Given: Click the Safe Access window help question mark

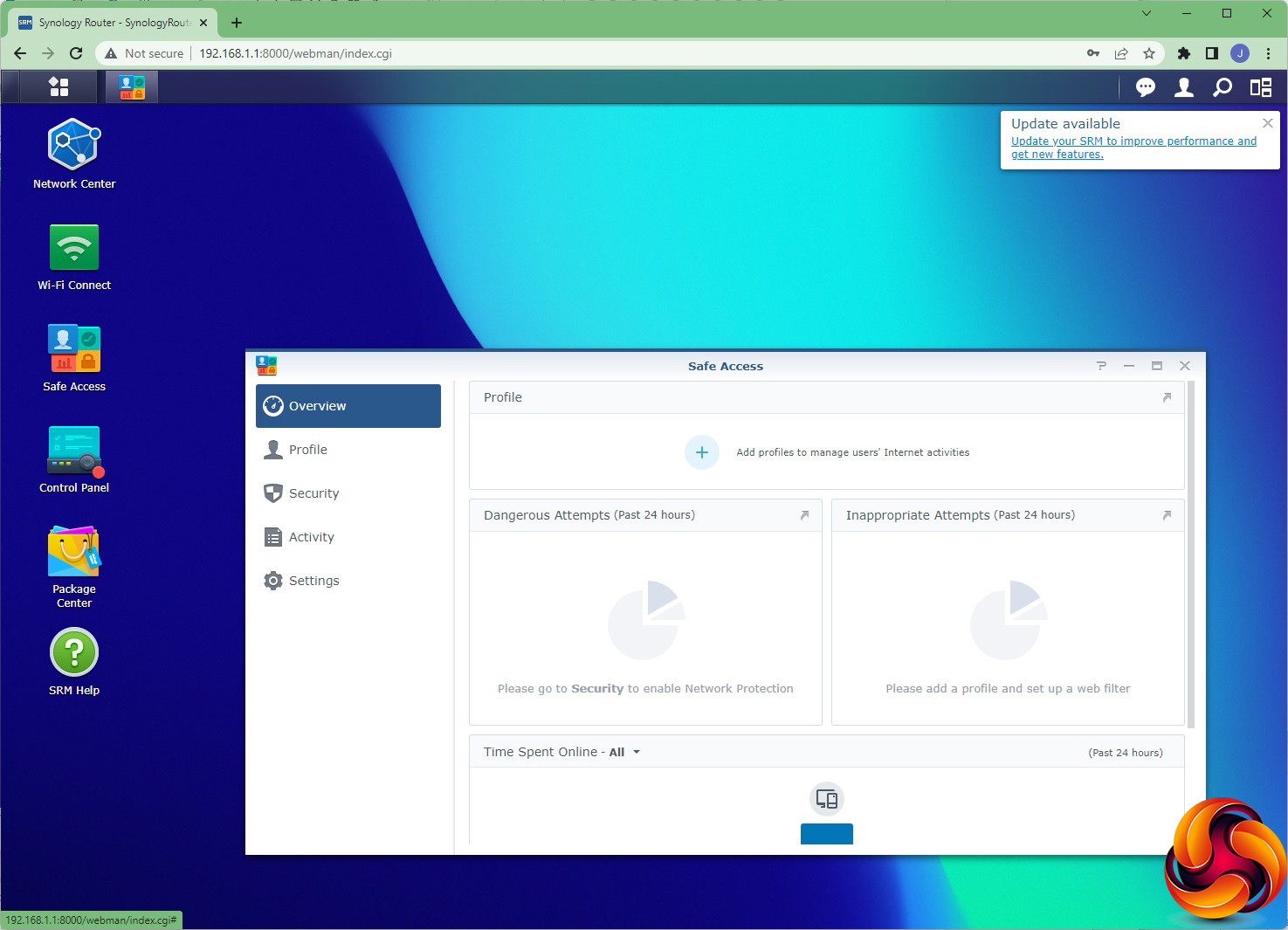Looking at the screenshot, I should point(1101,366).
